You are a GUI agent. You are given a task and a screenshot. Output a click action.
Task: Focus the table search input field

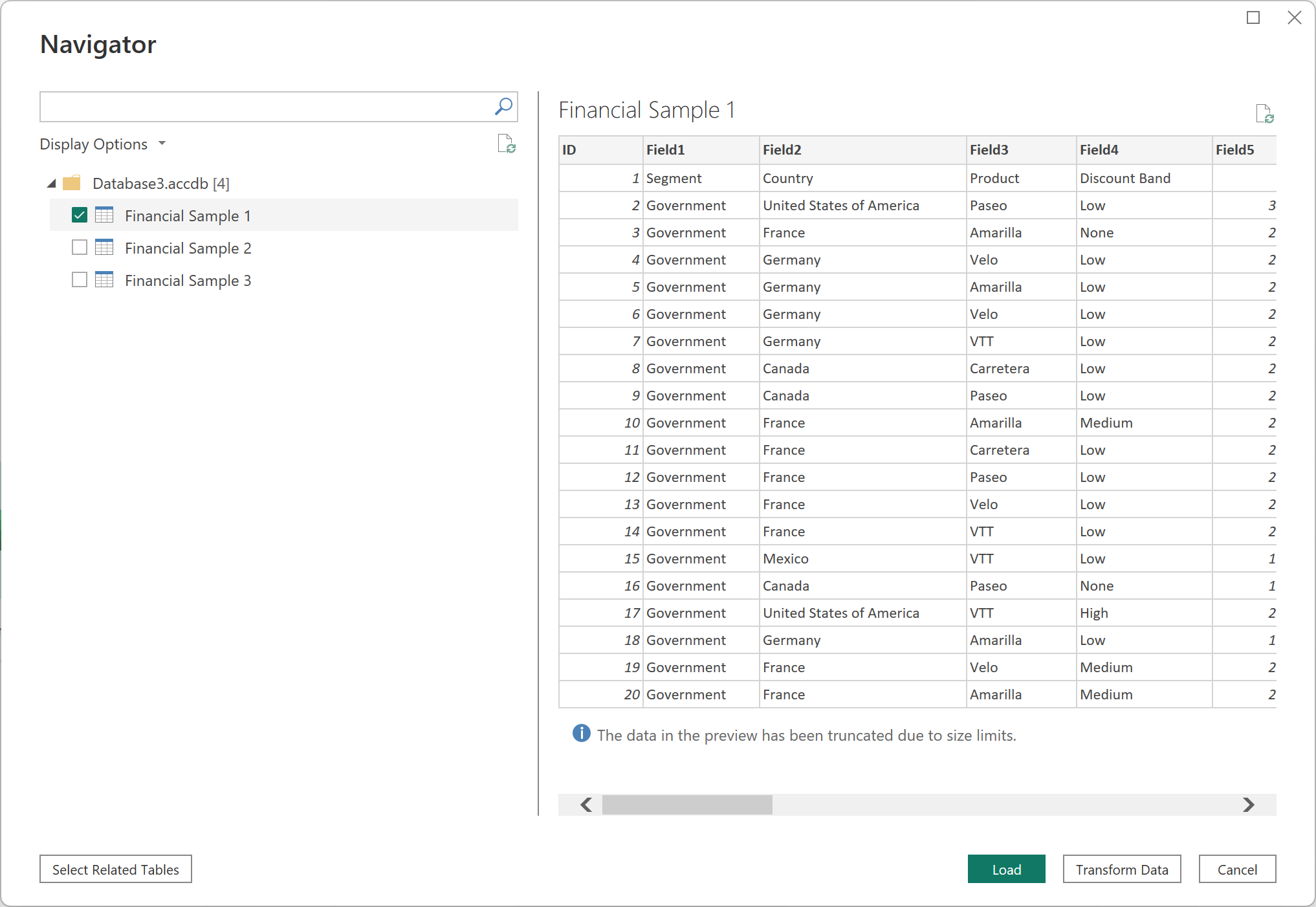point(265,107)
